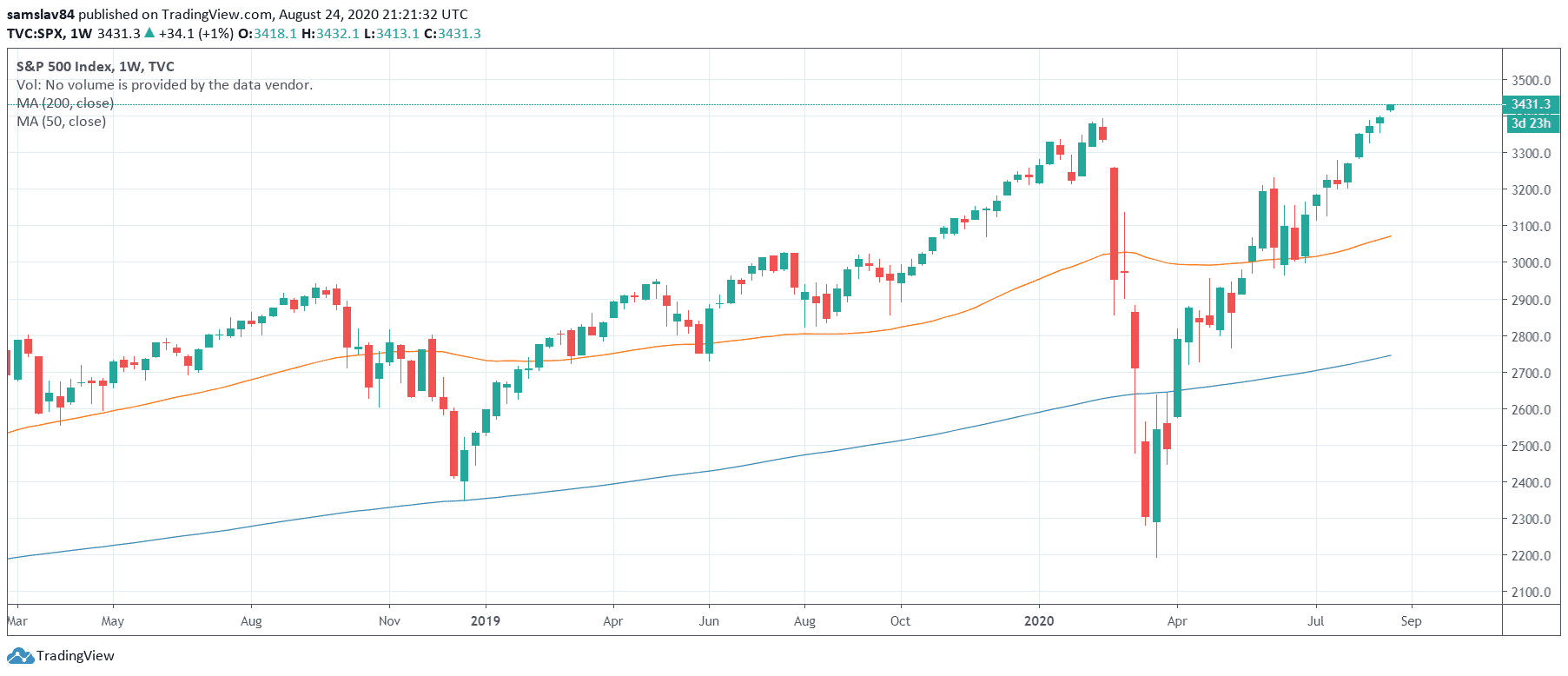Click the 2019 label on time axis

click(x=485, y=621)
